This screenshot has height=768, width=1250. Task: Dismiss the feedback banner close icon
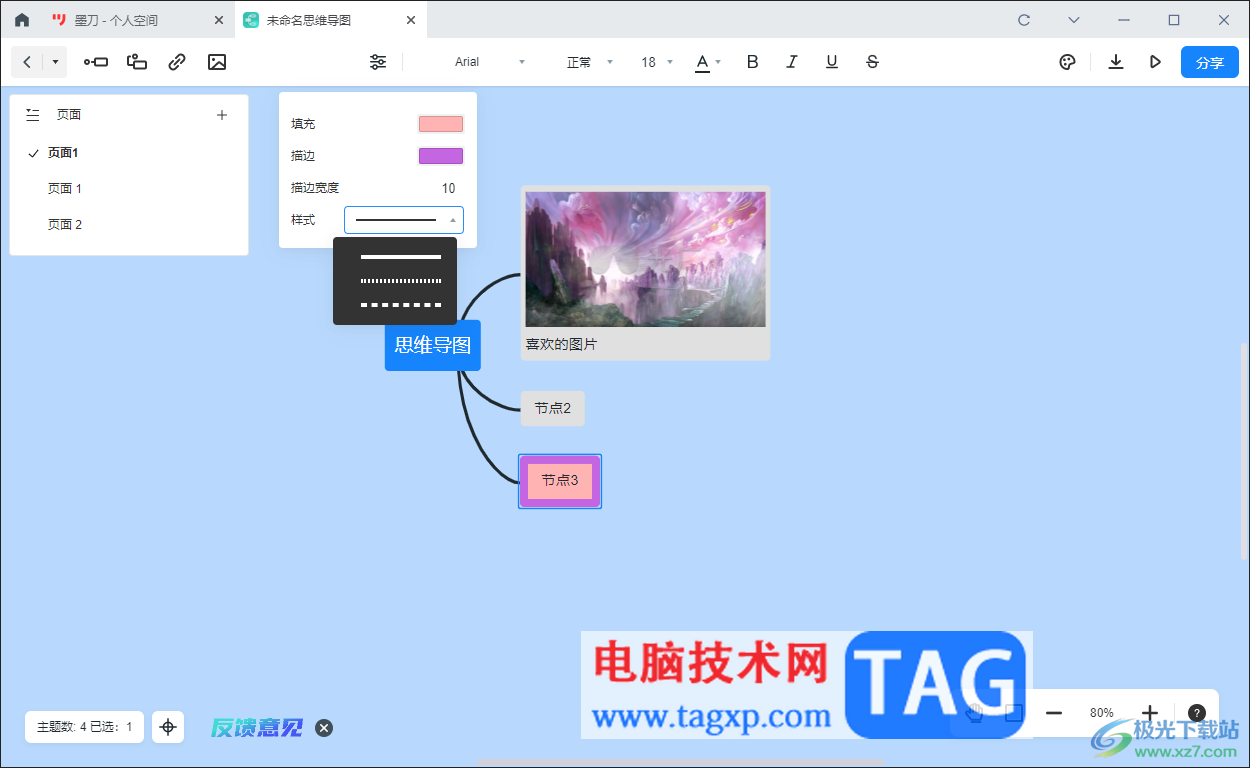324,728
